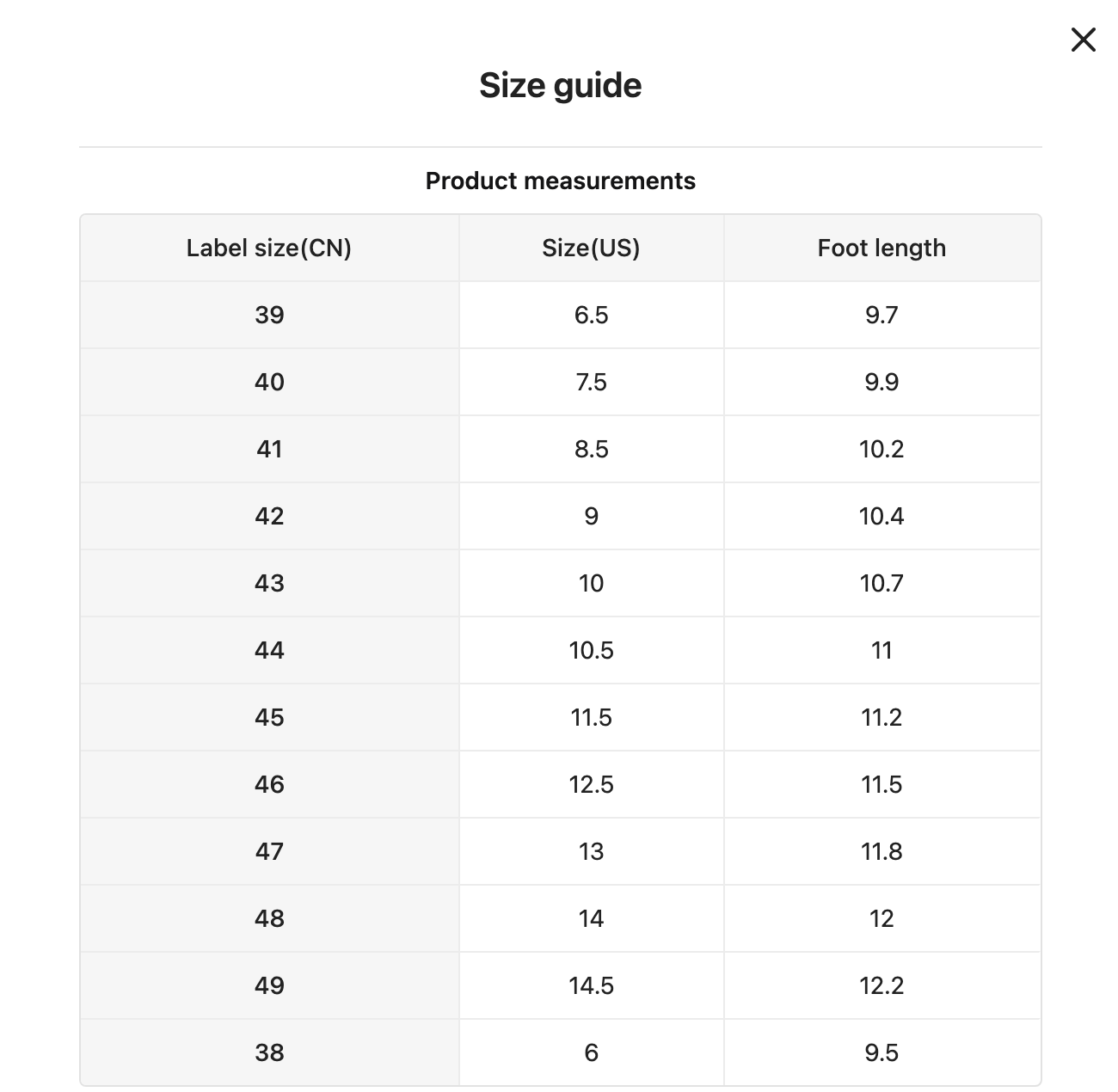The width and height of the screenshot is (1118, 1092).
Task: Select CN label size 38 cell
Action: 269,1052
